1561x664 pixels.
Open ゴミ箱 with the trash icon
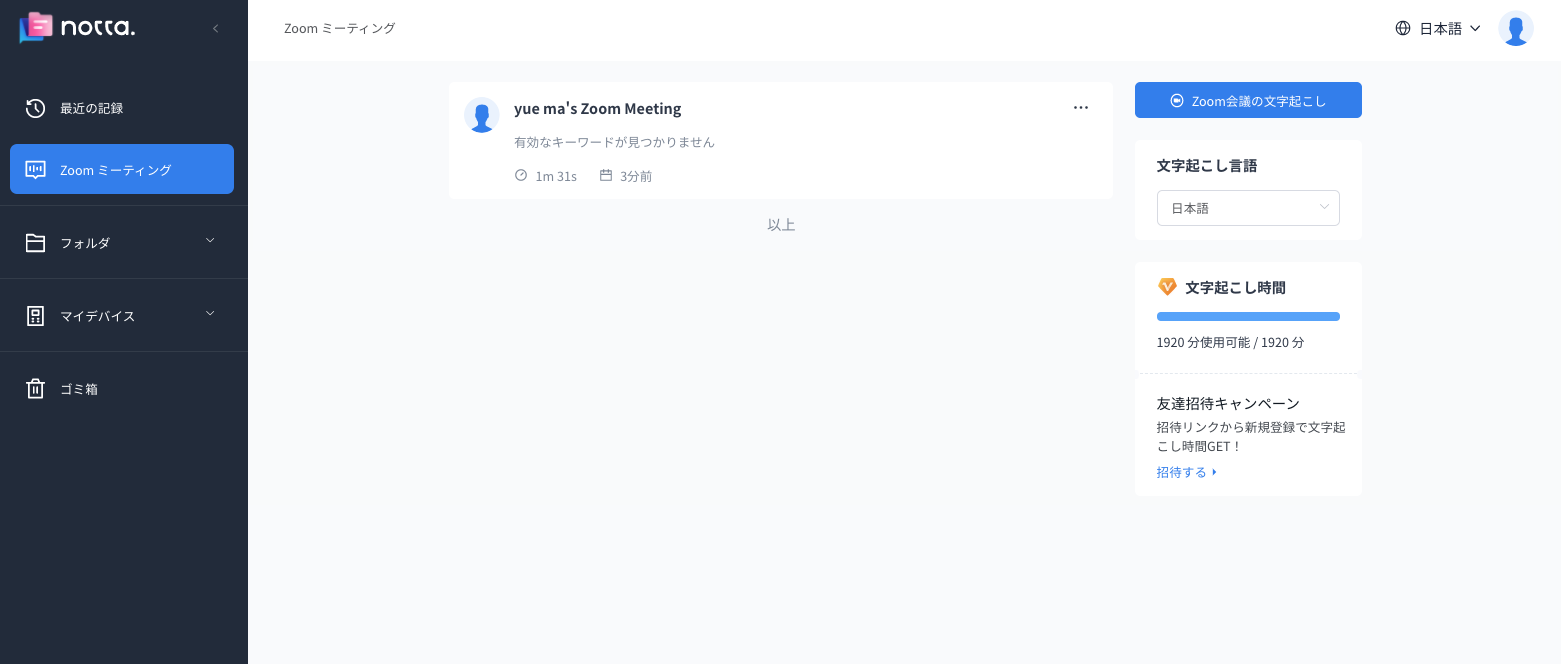coord(36,389)
